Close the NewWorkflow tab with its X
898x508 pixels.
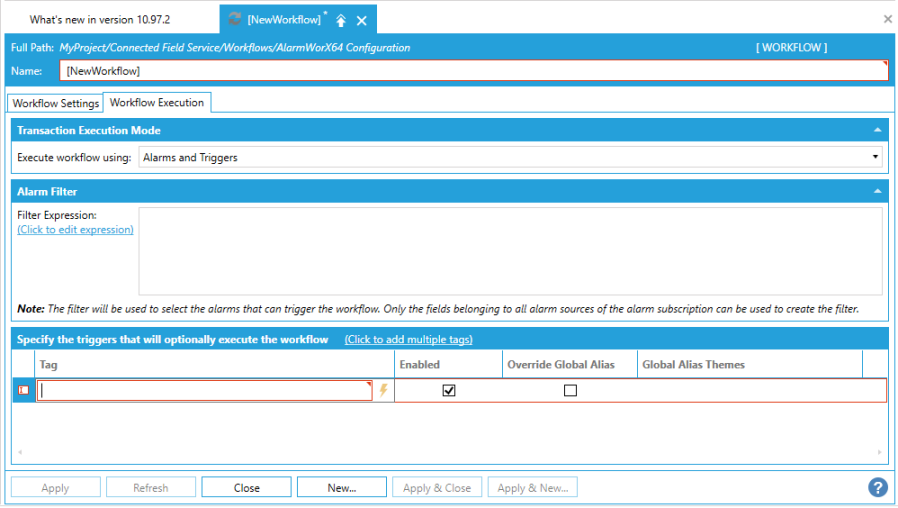362,20
